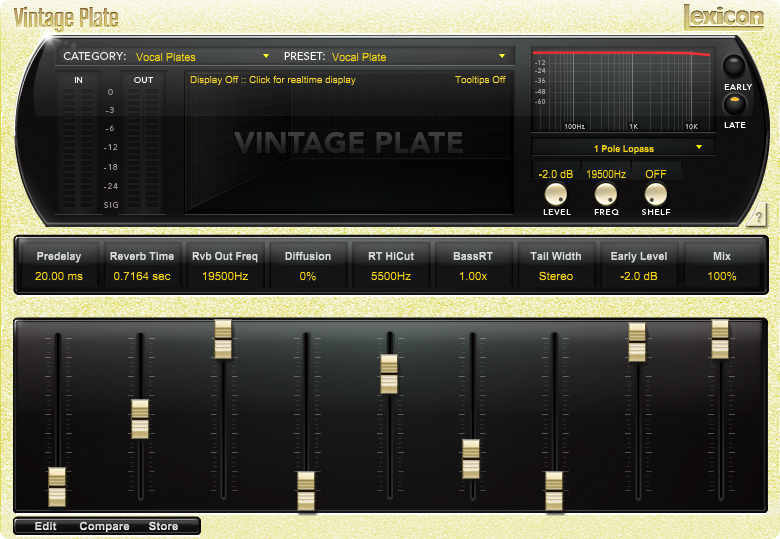
Task: Click the Mix 100% value
Action: coord(721,276)
